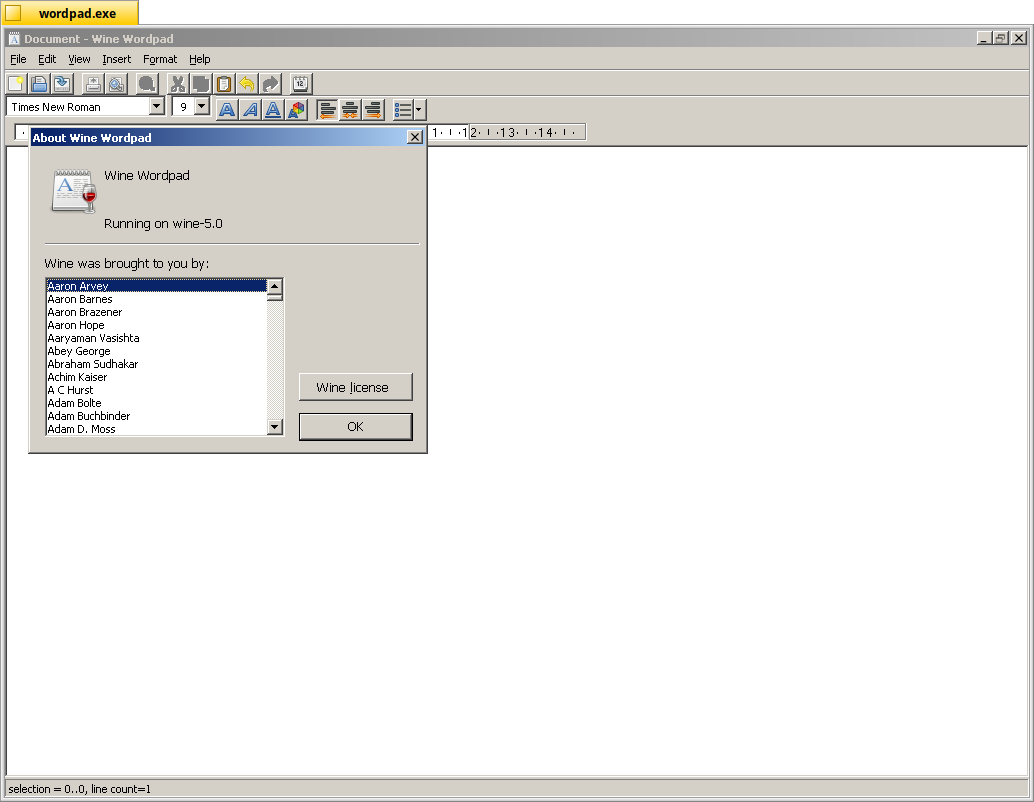
Task: Select Aaryaman Vasishta in the list
Action: click(x=156, y=338)
